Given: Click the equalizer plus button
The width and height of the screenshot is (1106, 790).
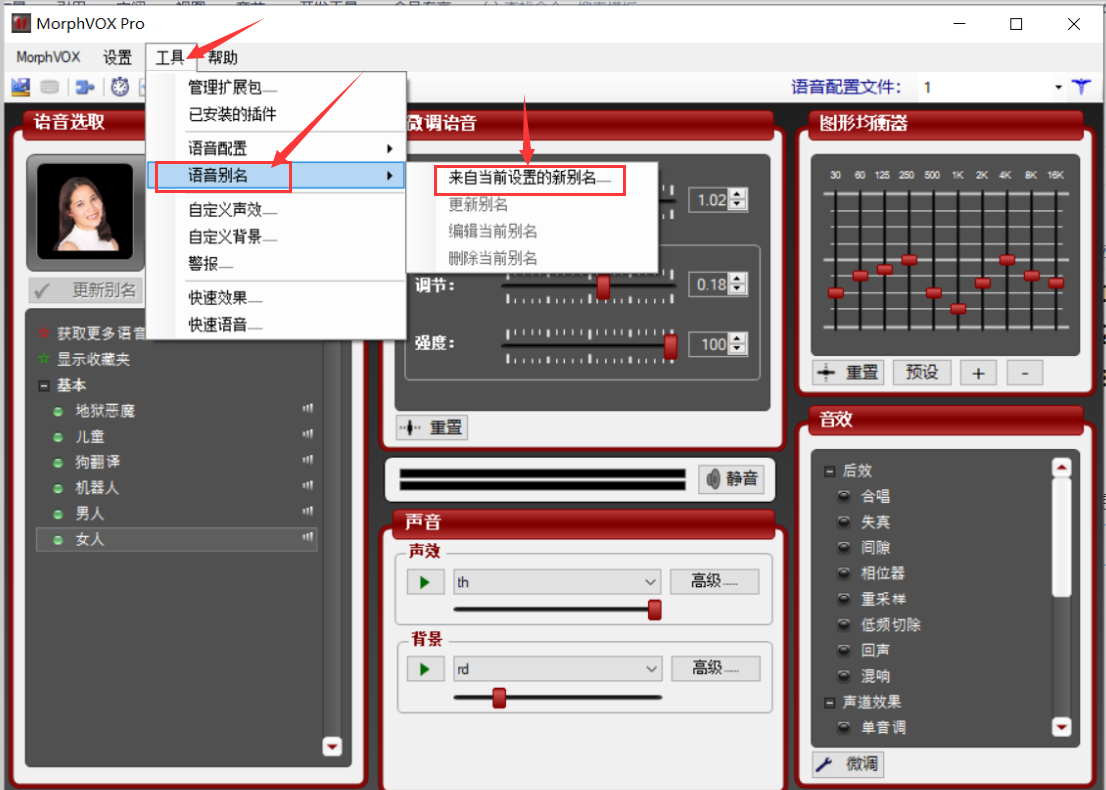Looking at the screenshot, I should 978,372.
